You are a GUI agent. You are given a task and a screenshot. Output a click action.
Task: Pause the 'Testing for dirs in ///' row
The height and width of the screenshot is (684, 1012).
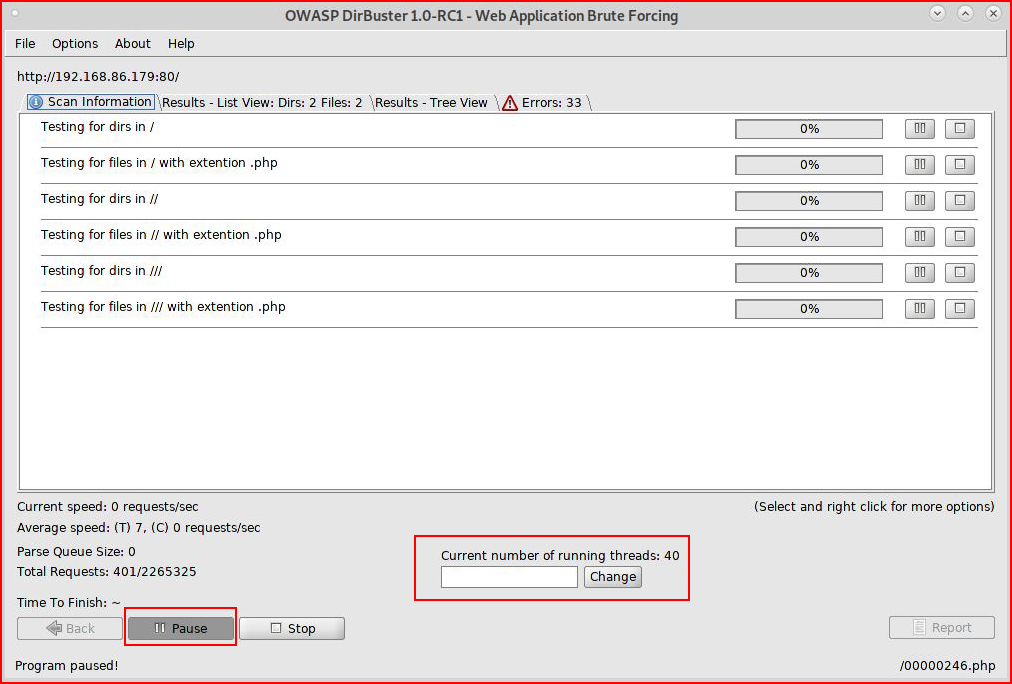[x=920, y=273]
